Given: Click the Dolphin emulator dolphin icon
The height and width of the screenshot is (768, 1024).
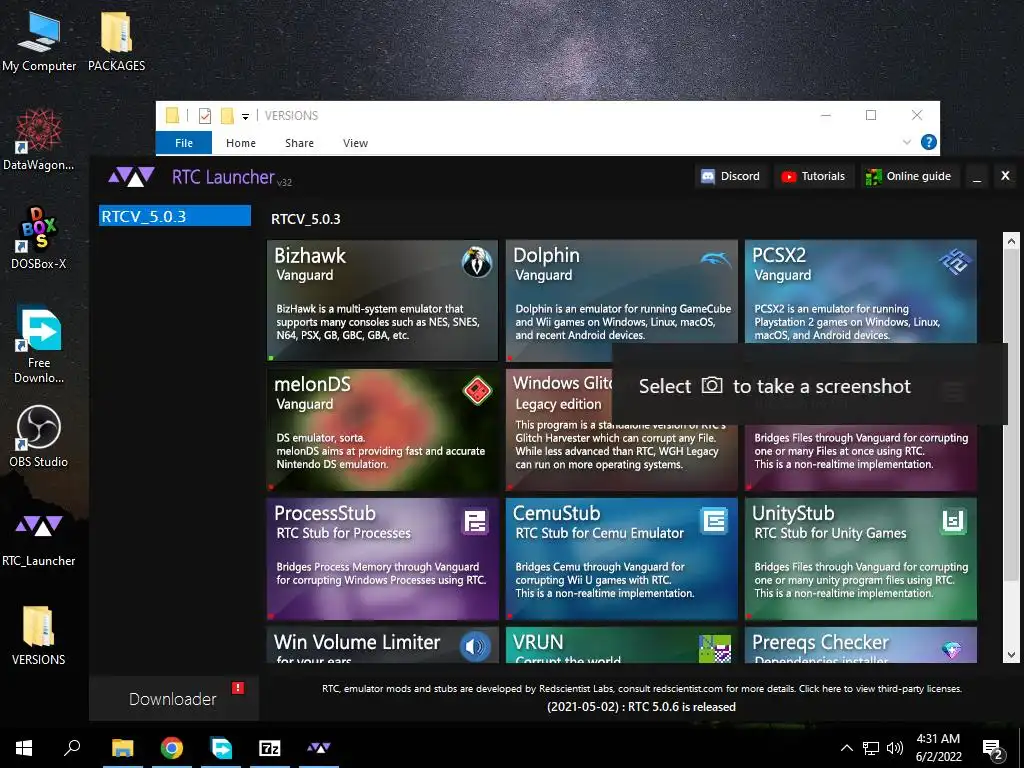Looking at the screenshot, I should pyautogui.click(x=716, y=260).
